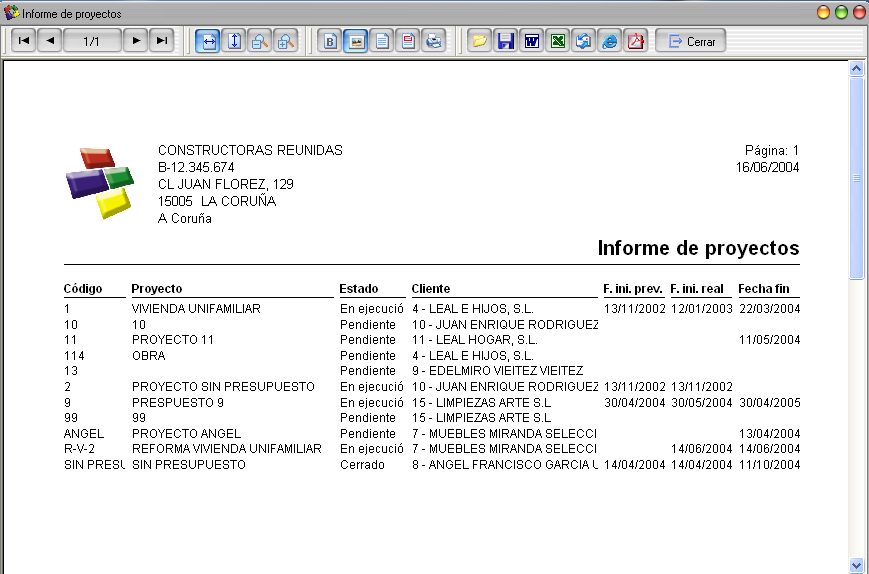Viewport: 869px width, 574px height.
Task: Advance to the next report page
Action: click(x=136, y=40)
